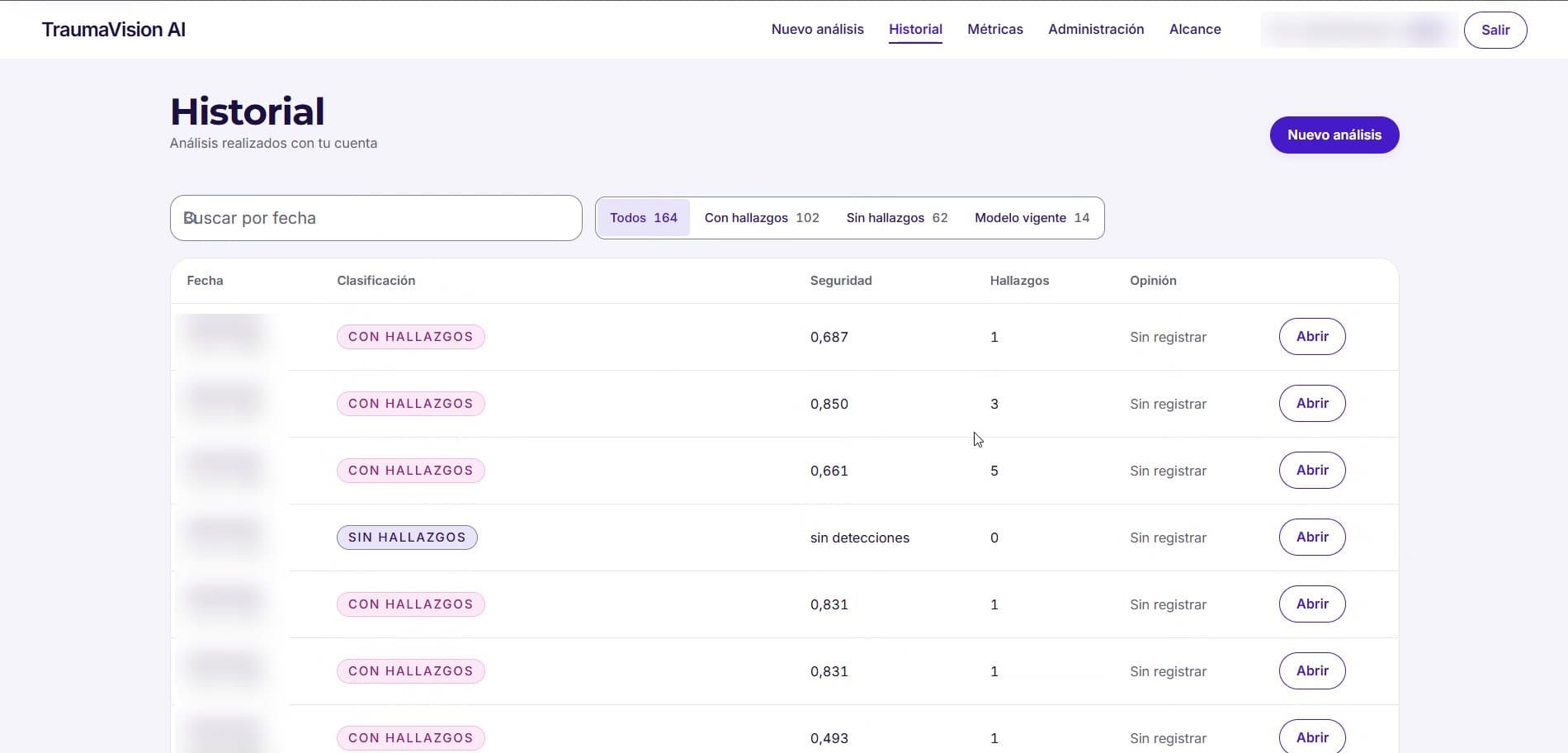The image size is (1568, 753).
Task: Click the CON HALLAZGOS badge in the 0,687 row
Action: point(411,337)
